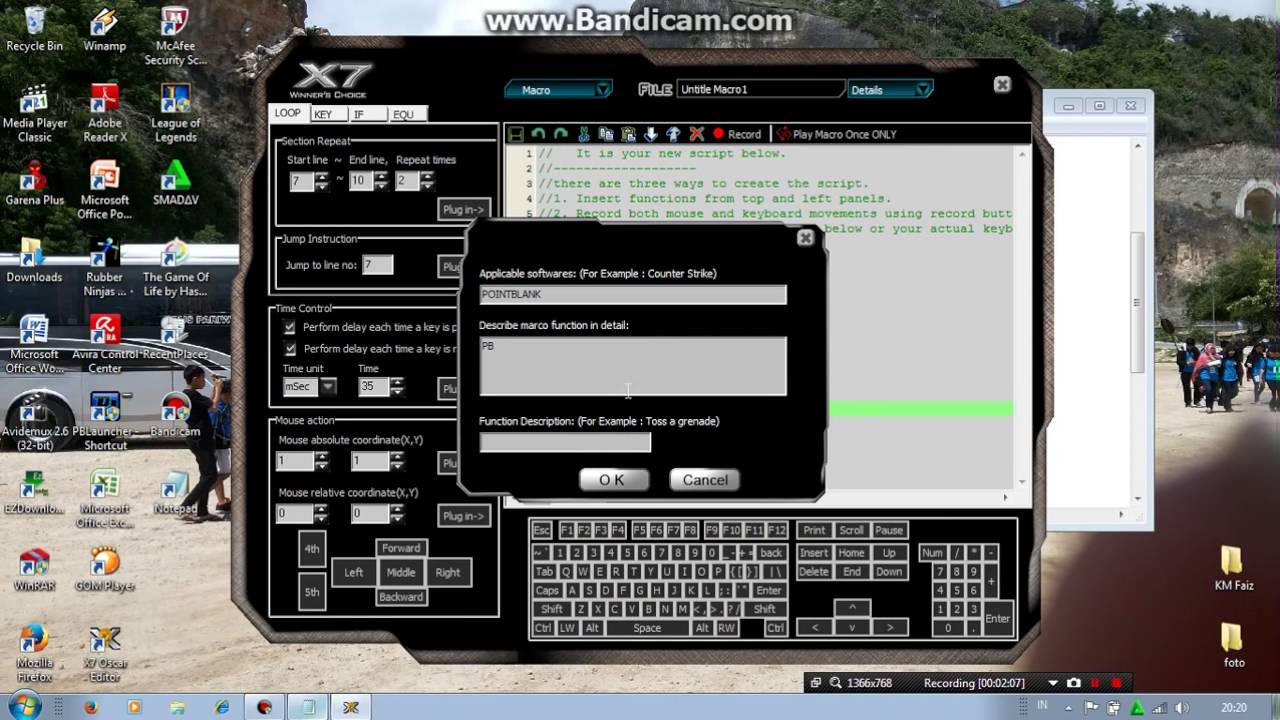Click Play Macro Once ONLY mode icon
This screenshot has width=1280, height=720.
click(784, 134)
